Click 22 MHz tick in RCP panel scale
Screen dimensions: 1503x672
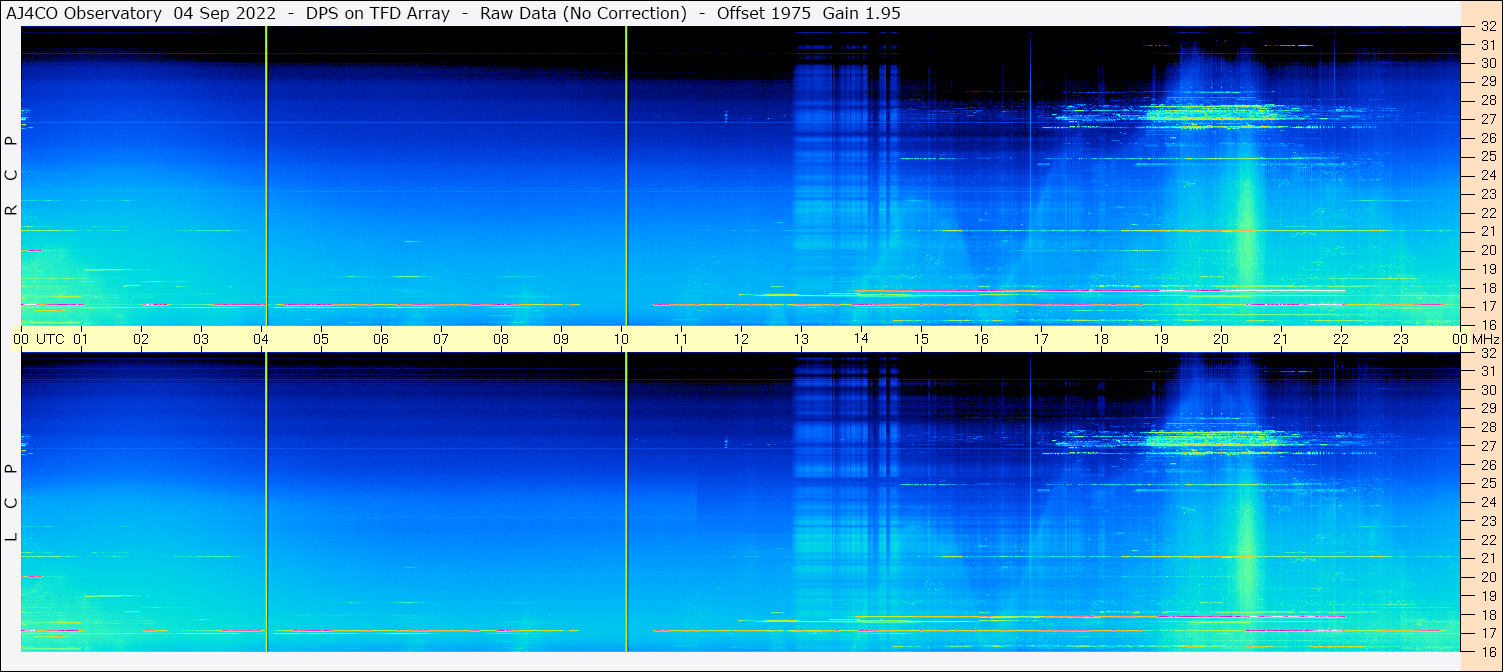(x=1487, y=213)
